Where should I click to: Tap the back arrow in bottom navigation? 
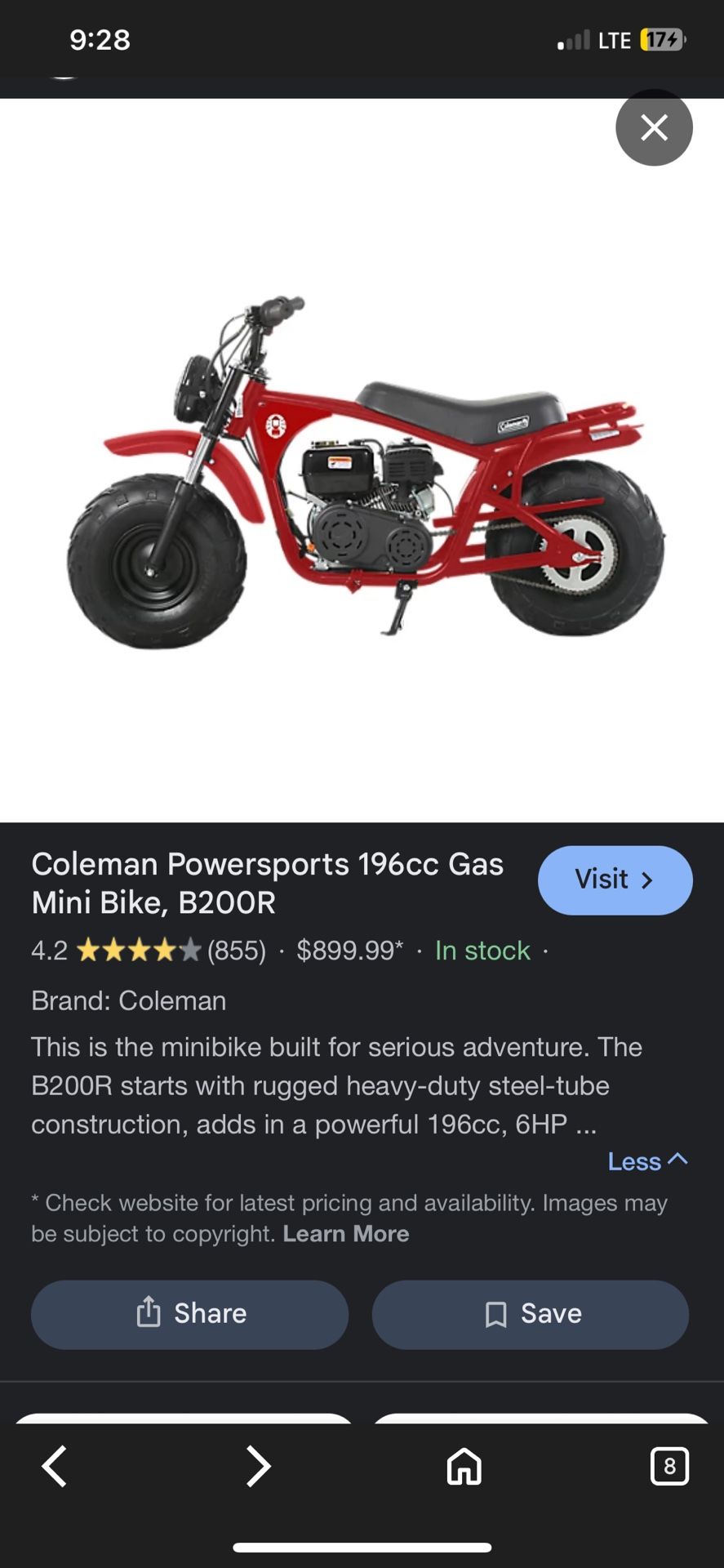[54, 1466]
